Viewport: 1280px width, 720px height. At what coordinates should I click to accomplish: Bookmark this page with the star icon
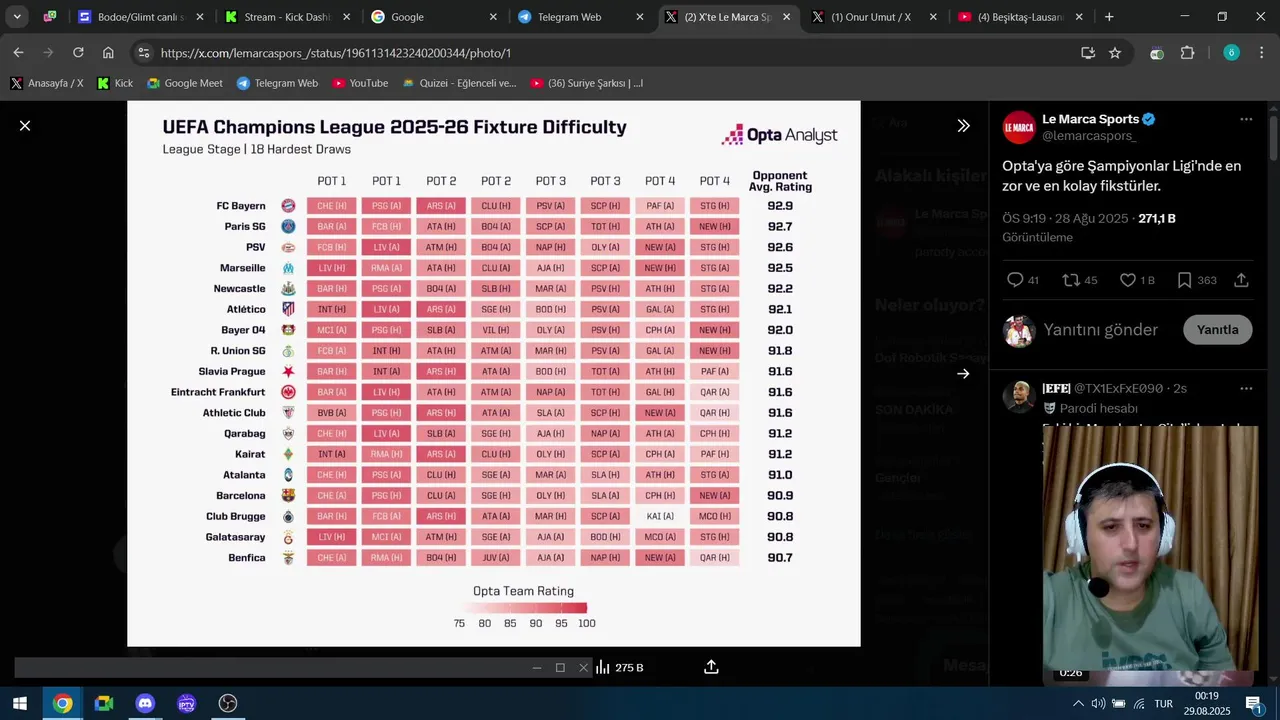click(1115, 53)
